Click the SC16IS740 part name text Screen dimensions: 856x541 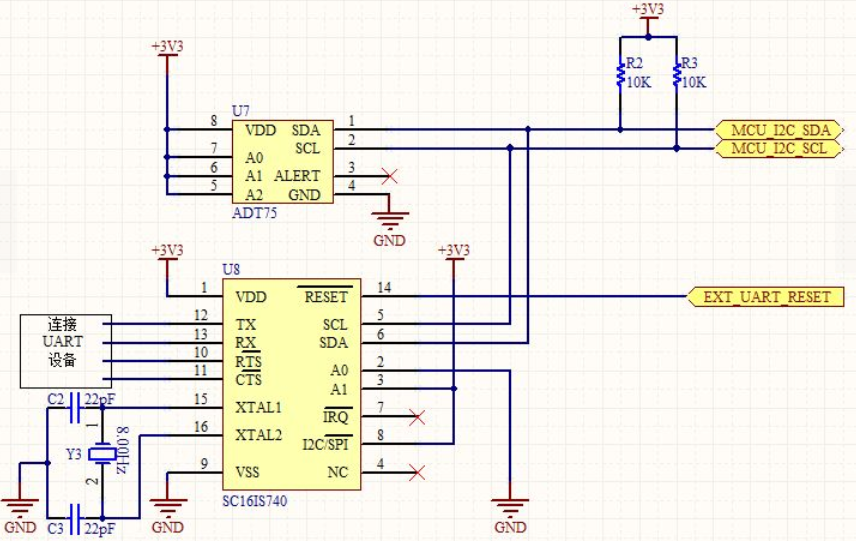point(254,501)
